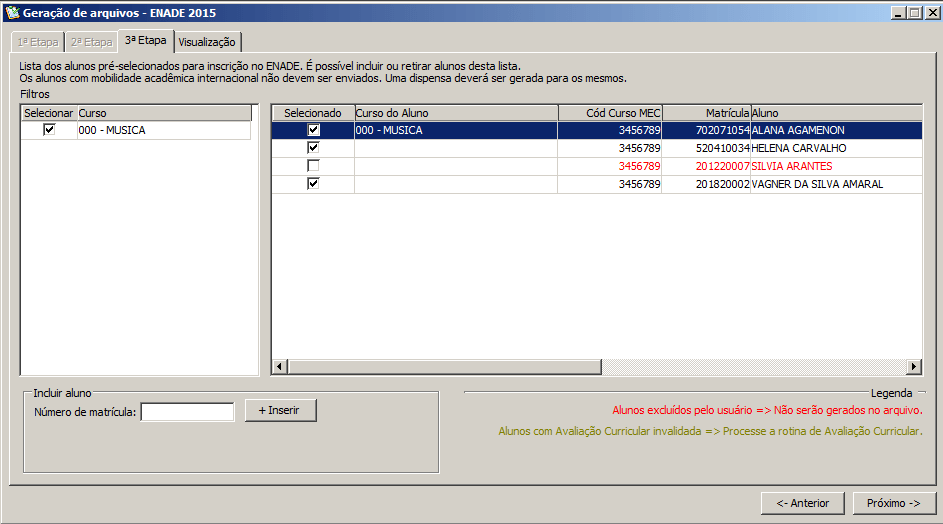
Task: Go to next step with Próximo button
Action: (x=894, y=503)
